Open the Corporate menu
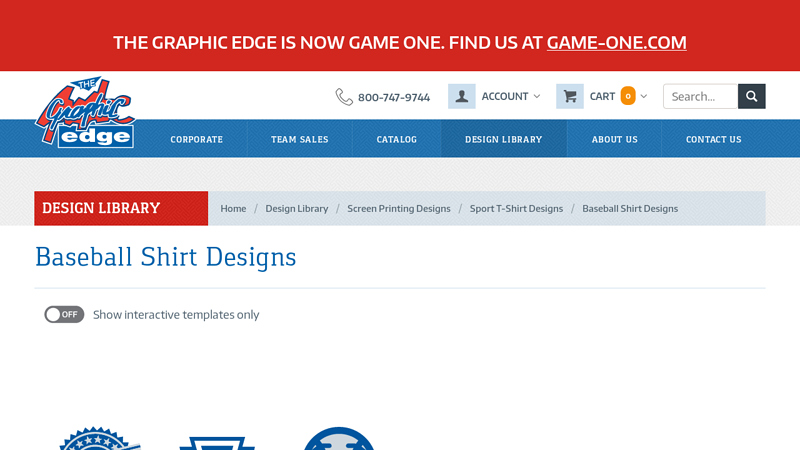The width and height of the screenshot is (800, 450). coord(196,139)
